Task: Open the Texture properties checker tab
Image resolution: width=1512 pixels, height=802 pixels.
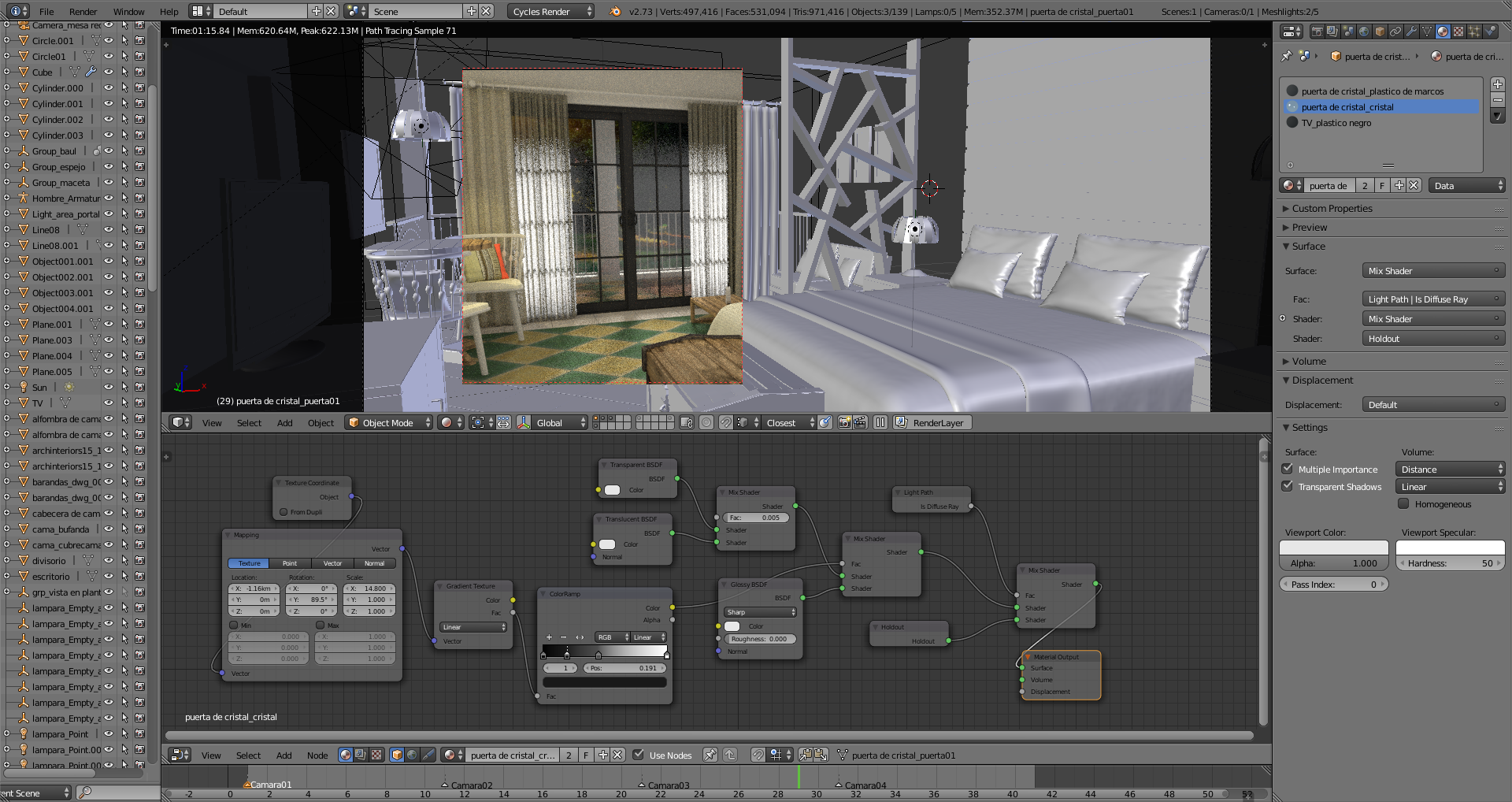Action: (1458, 32)
